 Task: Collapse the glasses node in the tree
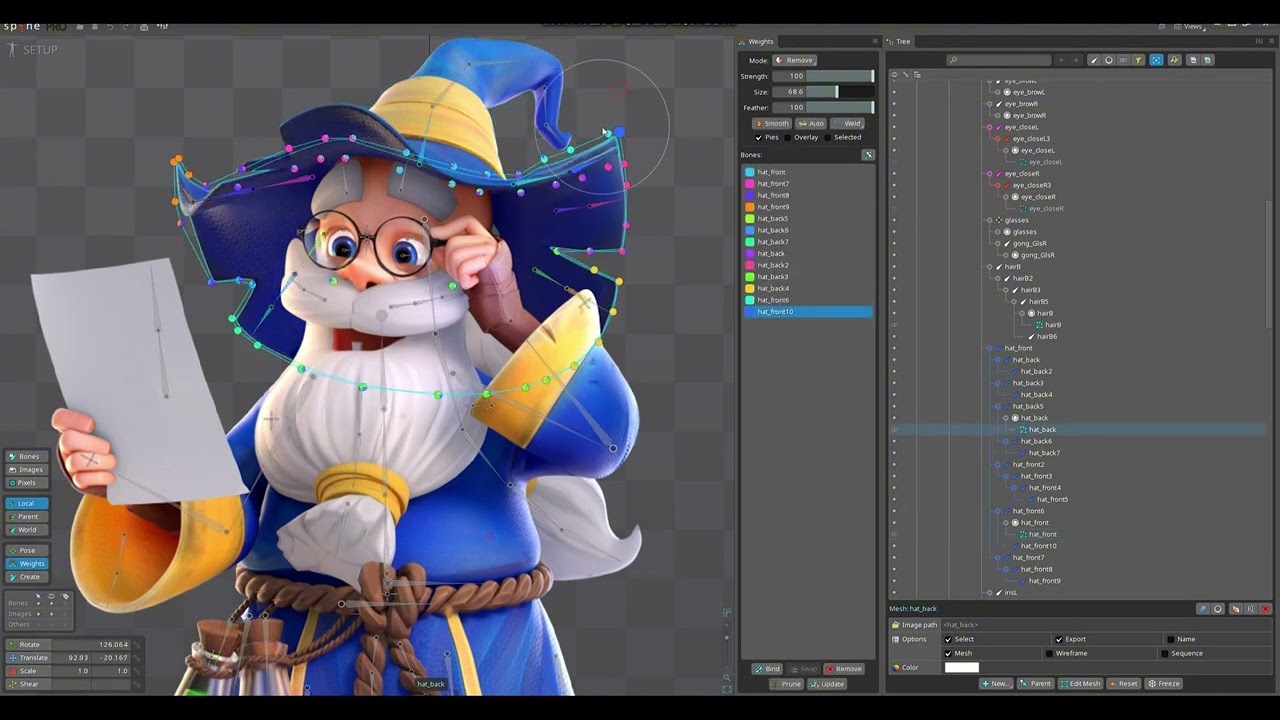[989, 220]
